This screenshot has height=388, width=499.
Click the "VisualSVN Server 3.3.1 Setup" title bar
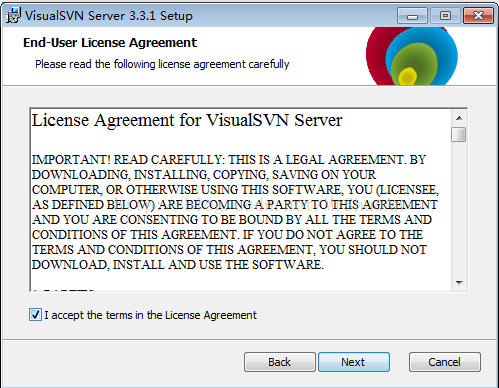click(109, 16)
